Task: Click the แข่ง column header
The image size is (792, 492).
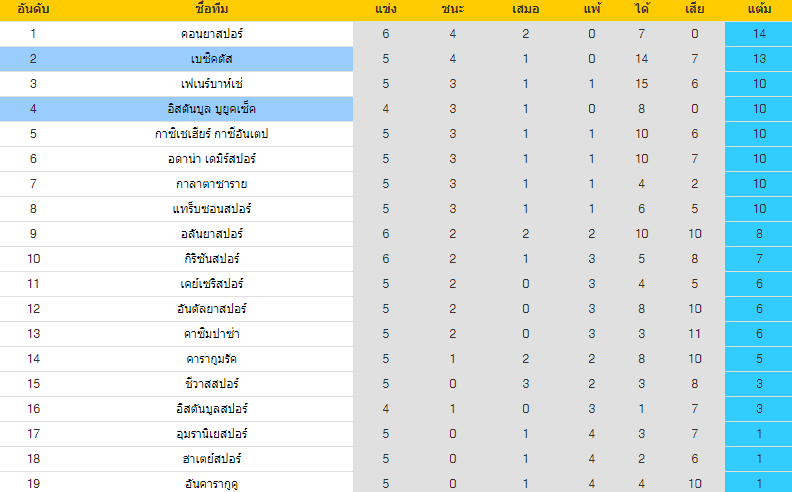Action: 386,9
